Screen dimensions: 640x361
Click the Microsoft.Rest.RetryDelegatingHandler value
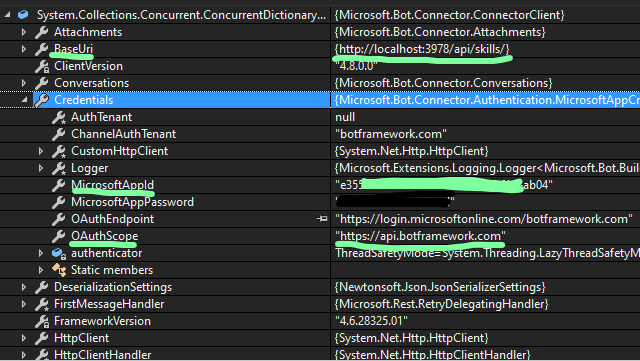[442, 304]
